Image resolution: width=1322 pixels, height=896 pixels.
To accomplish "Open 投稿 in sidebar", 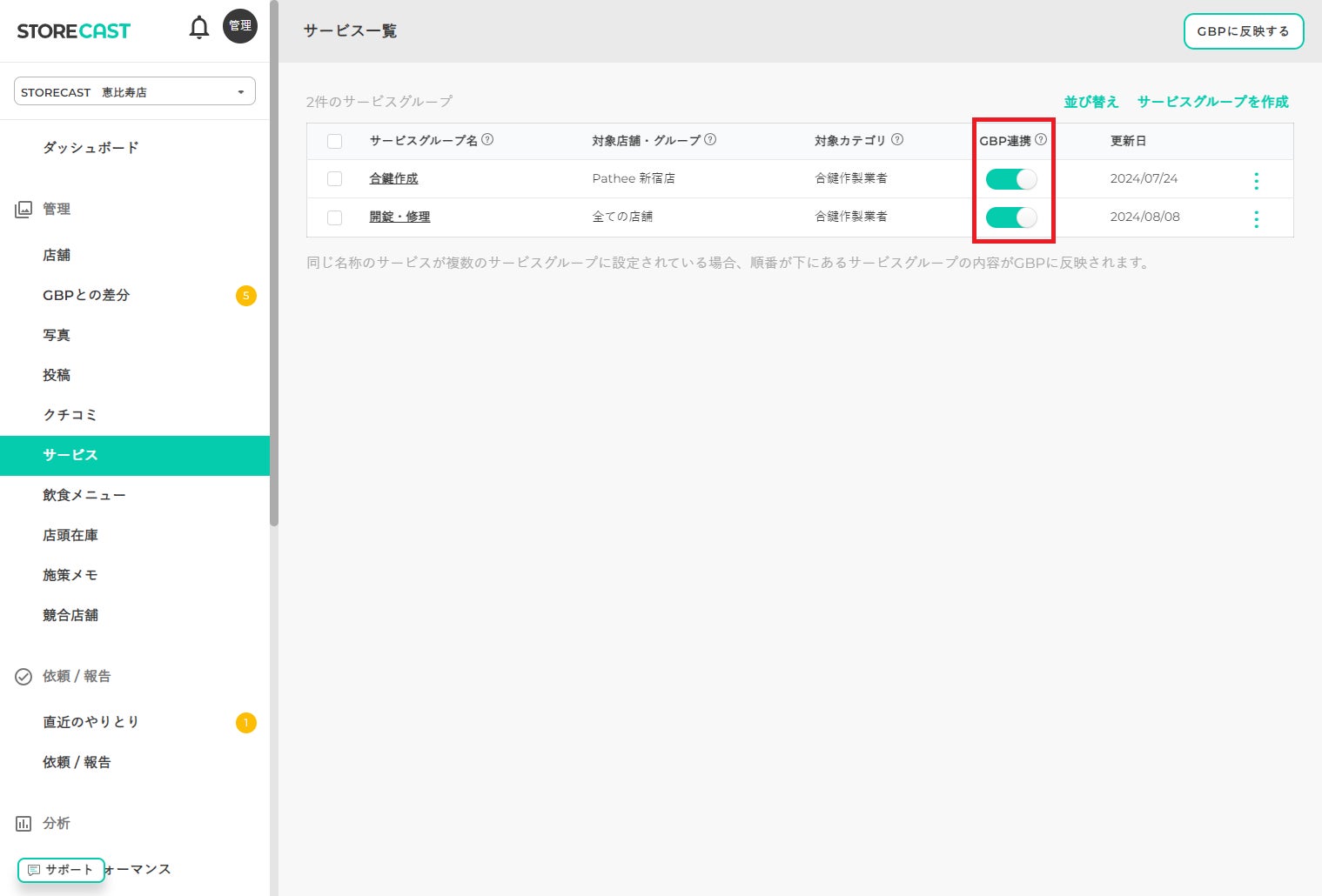I will [x=57, y=375].
